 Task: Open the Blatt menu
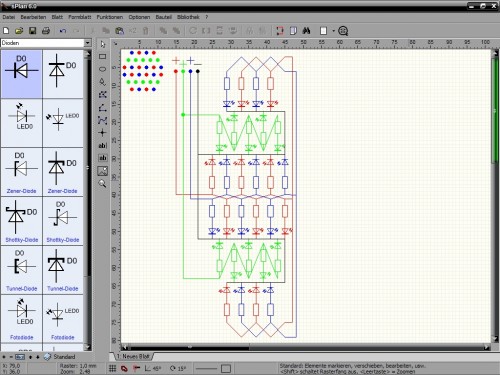[57, 17]
